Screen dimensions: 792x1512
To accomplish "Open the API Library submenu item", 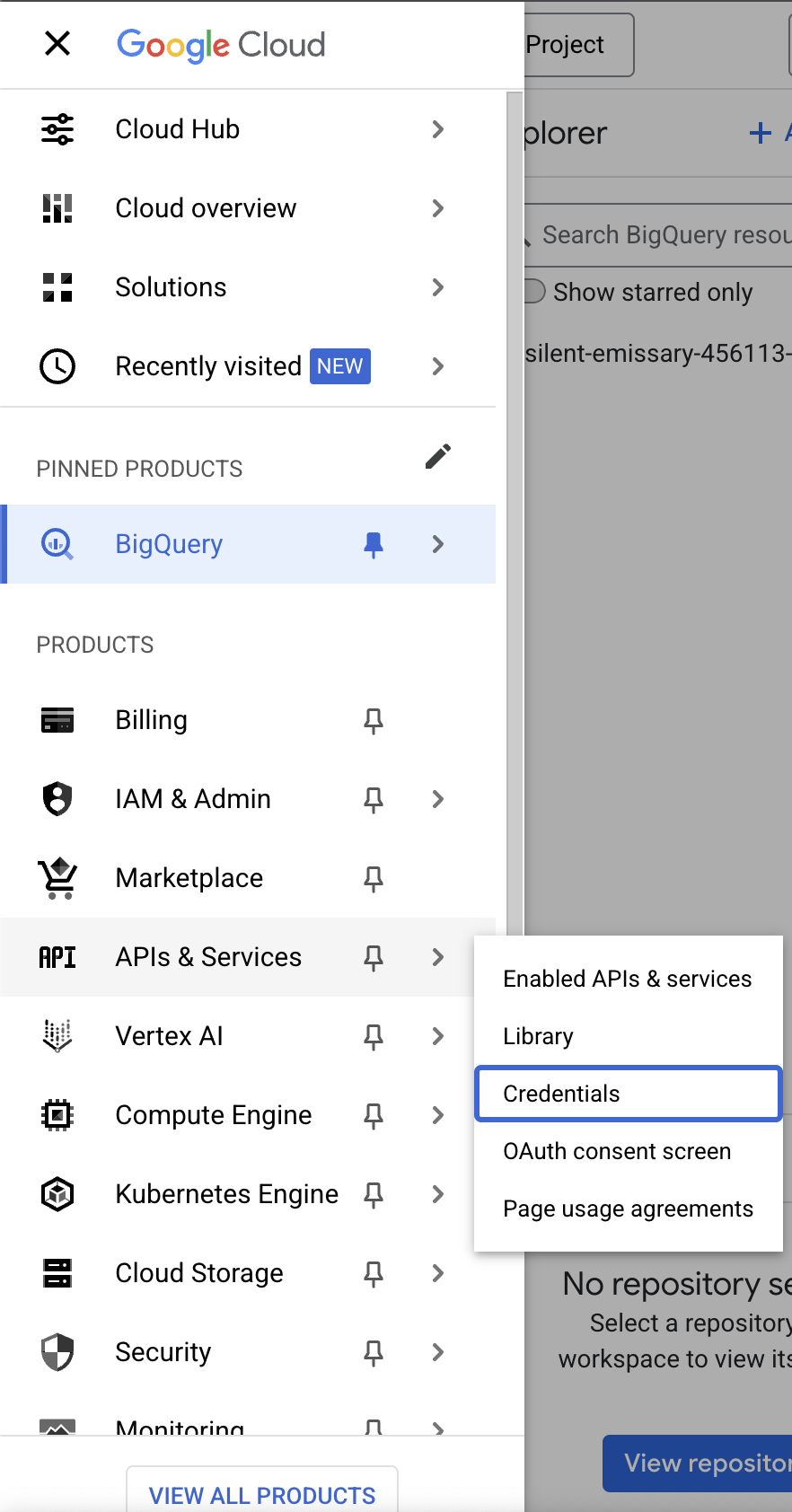I will [x=628, y=1036].
